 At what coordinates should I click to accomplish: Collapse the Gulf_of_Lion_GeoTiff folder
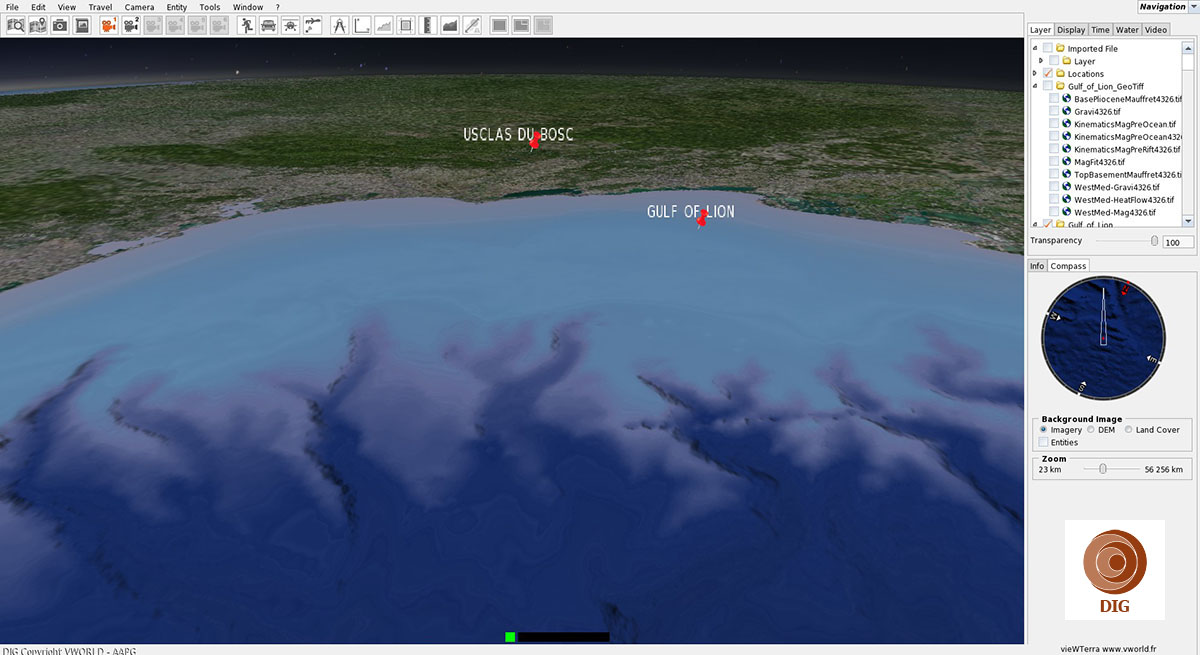(x=1035, y=86)
